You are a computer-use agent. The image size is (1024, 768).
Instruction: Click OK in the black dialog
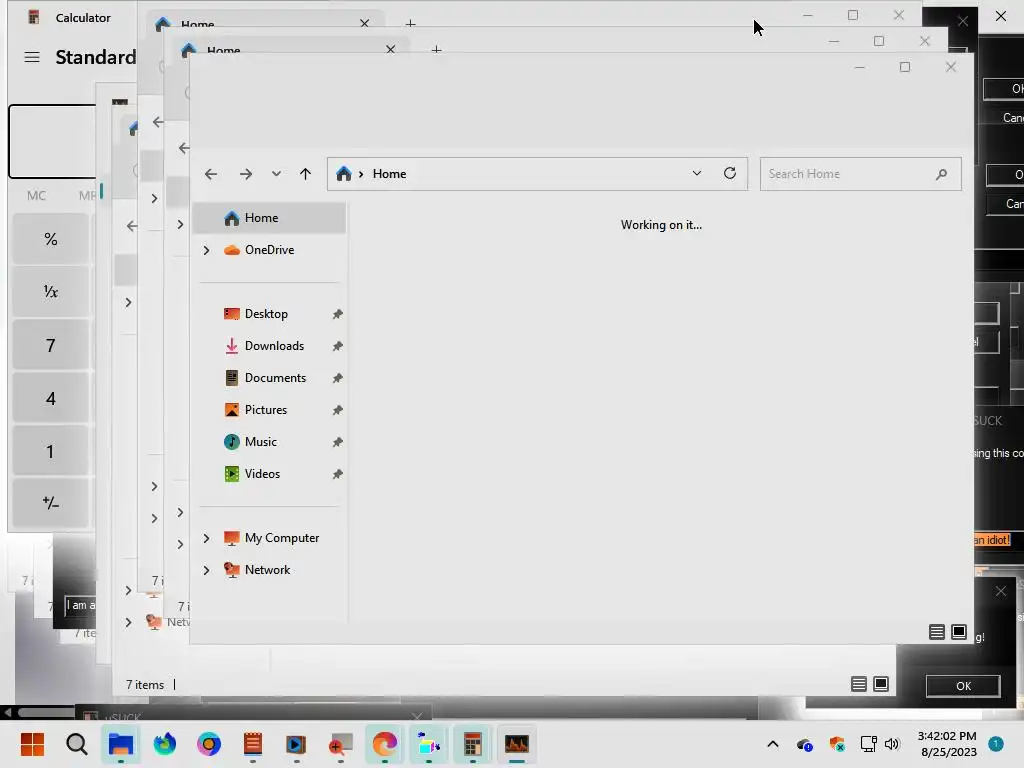tap(963, 686)
